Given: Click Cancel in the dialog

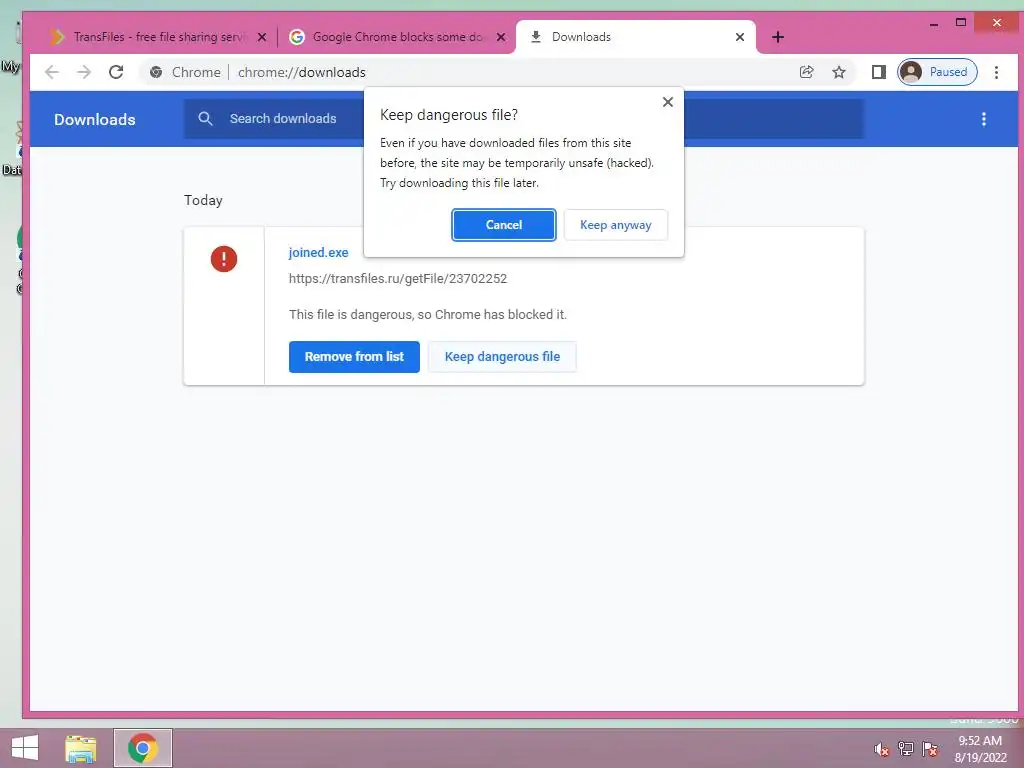Looking at the screenshot, I should click(504, 225).
